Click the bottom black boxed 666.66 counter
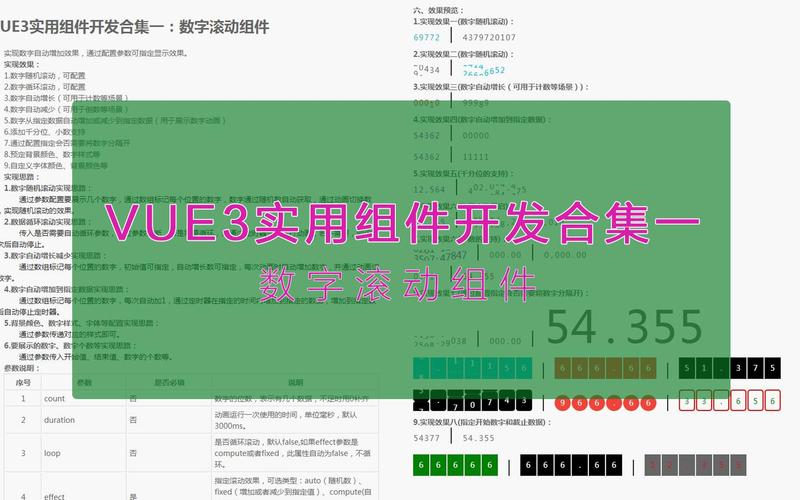 tap(571, 465)
